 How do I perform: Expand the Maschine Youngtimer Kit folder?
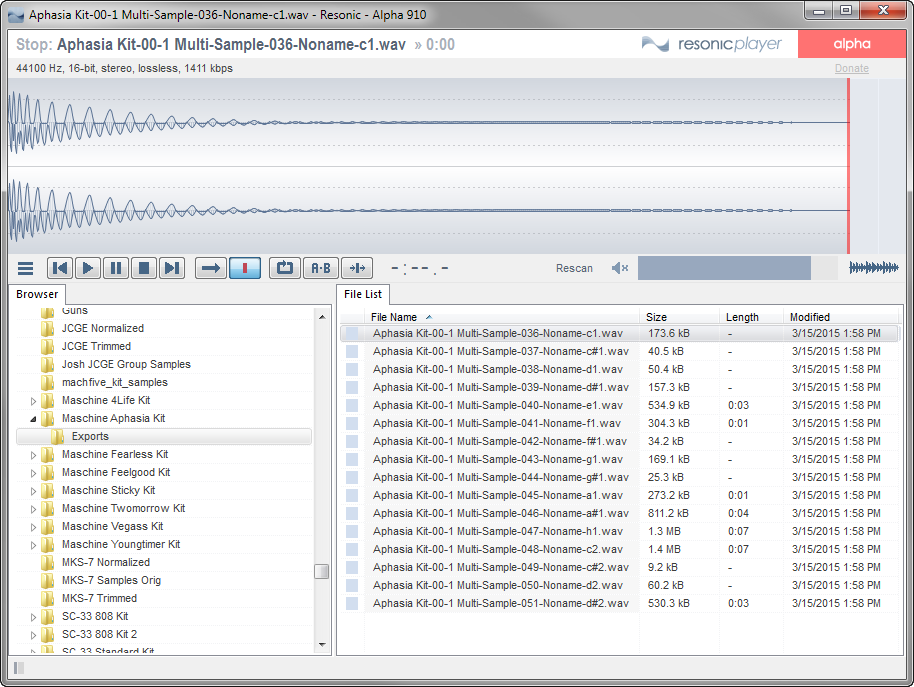click(33, 545)
